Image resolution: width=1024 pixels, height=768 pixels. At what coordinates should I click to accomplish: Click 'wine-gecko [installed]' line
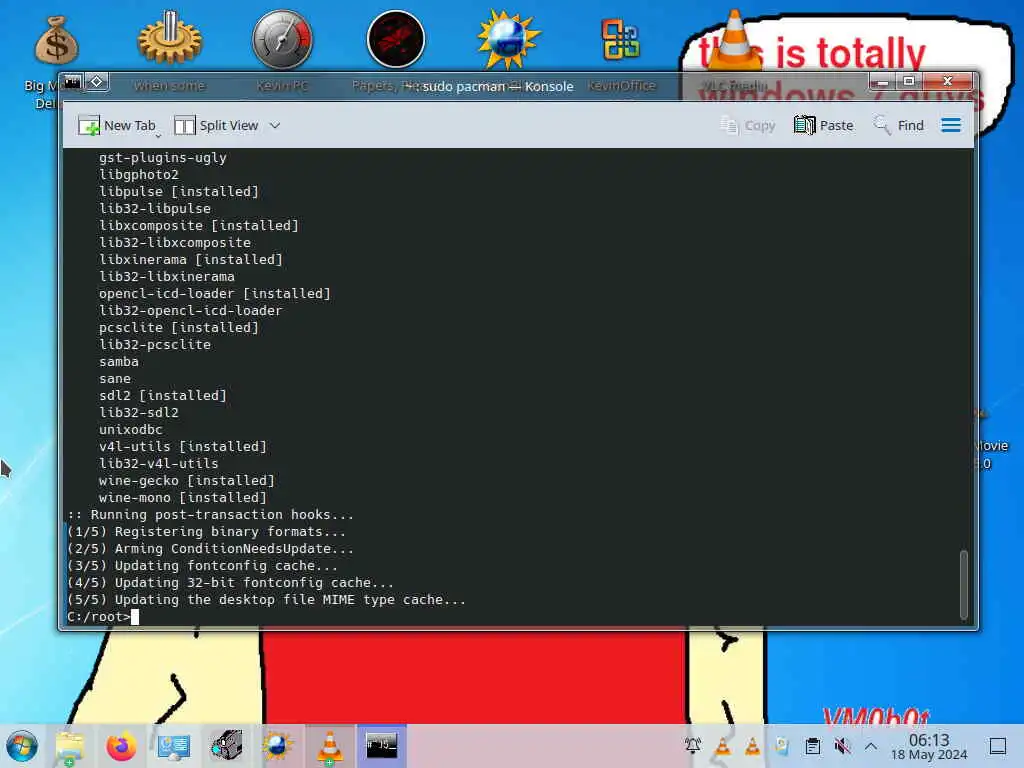(187, 480)
